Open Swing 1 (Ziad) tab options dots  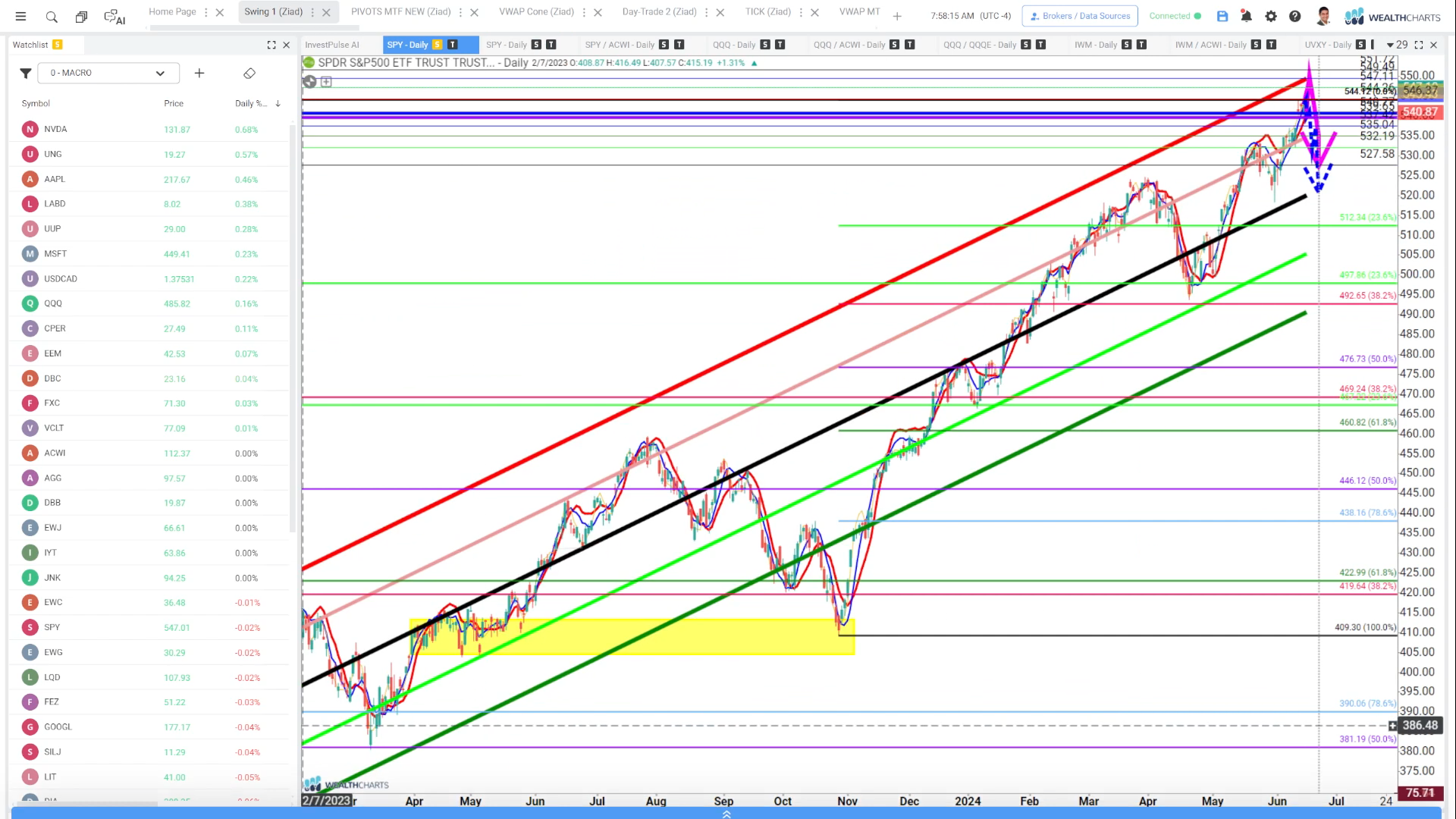click(x=312, y=12)
